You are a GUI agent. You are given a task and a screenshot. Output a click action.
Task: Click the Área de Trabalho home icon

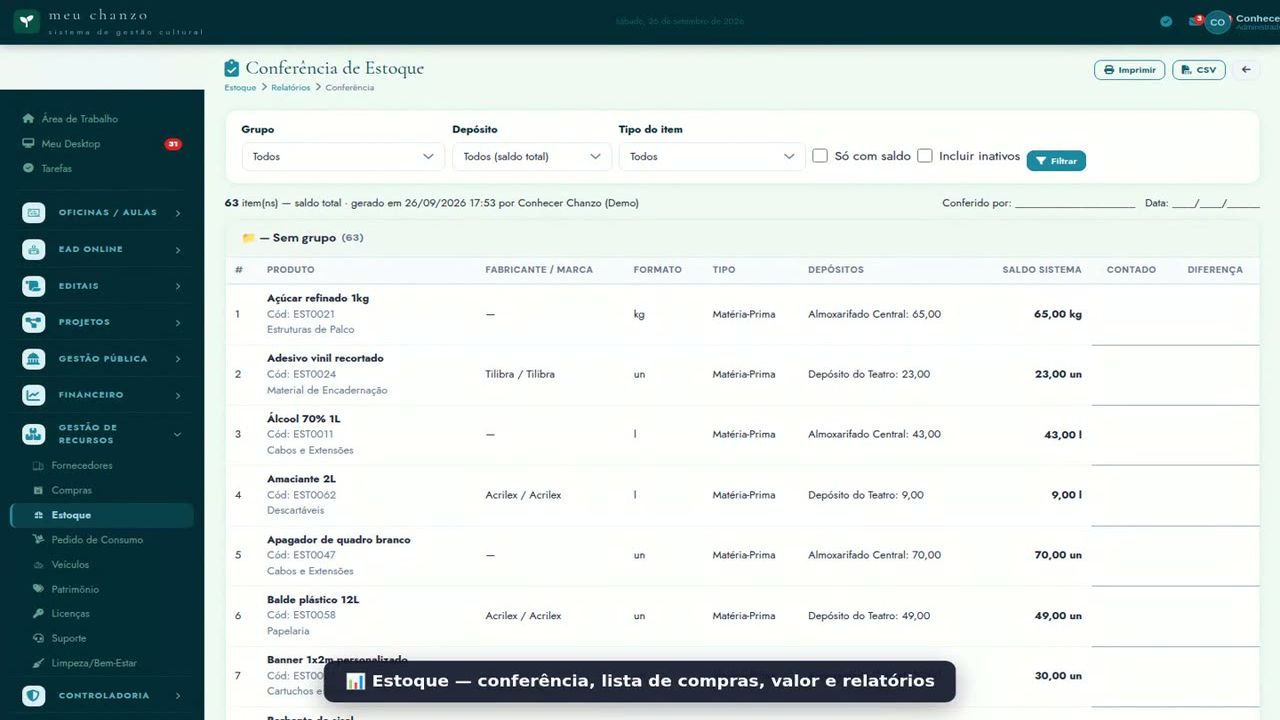point(28,119)
